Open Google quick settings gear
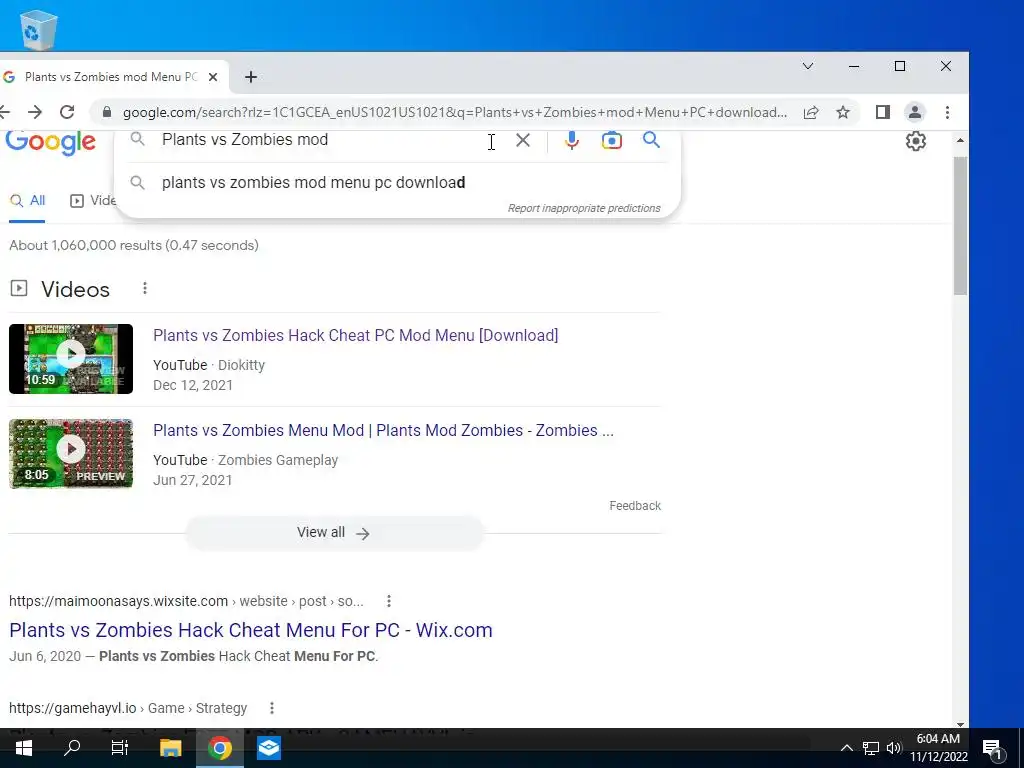 click(916, 140)
